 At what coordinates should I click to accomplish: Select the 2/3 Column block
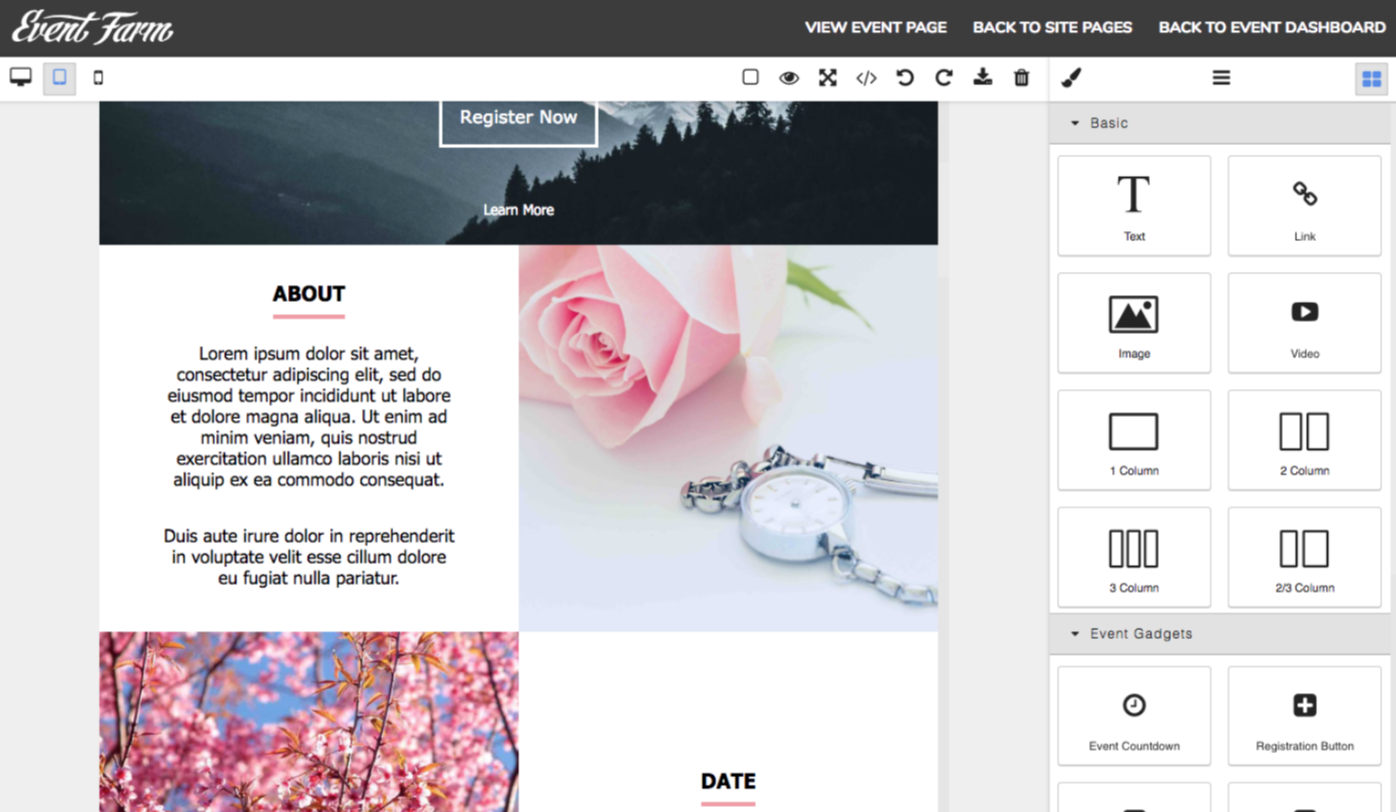pos(1304,557)
